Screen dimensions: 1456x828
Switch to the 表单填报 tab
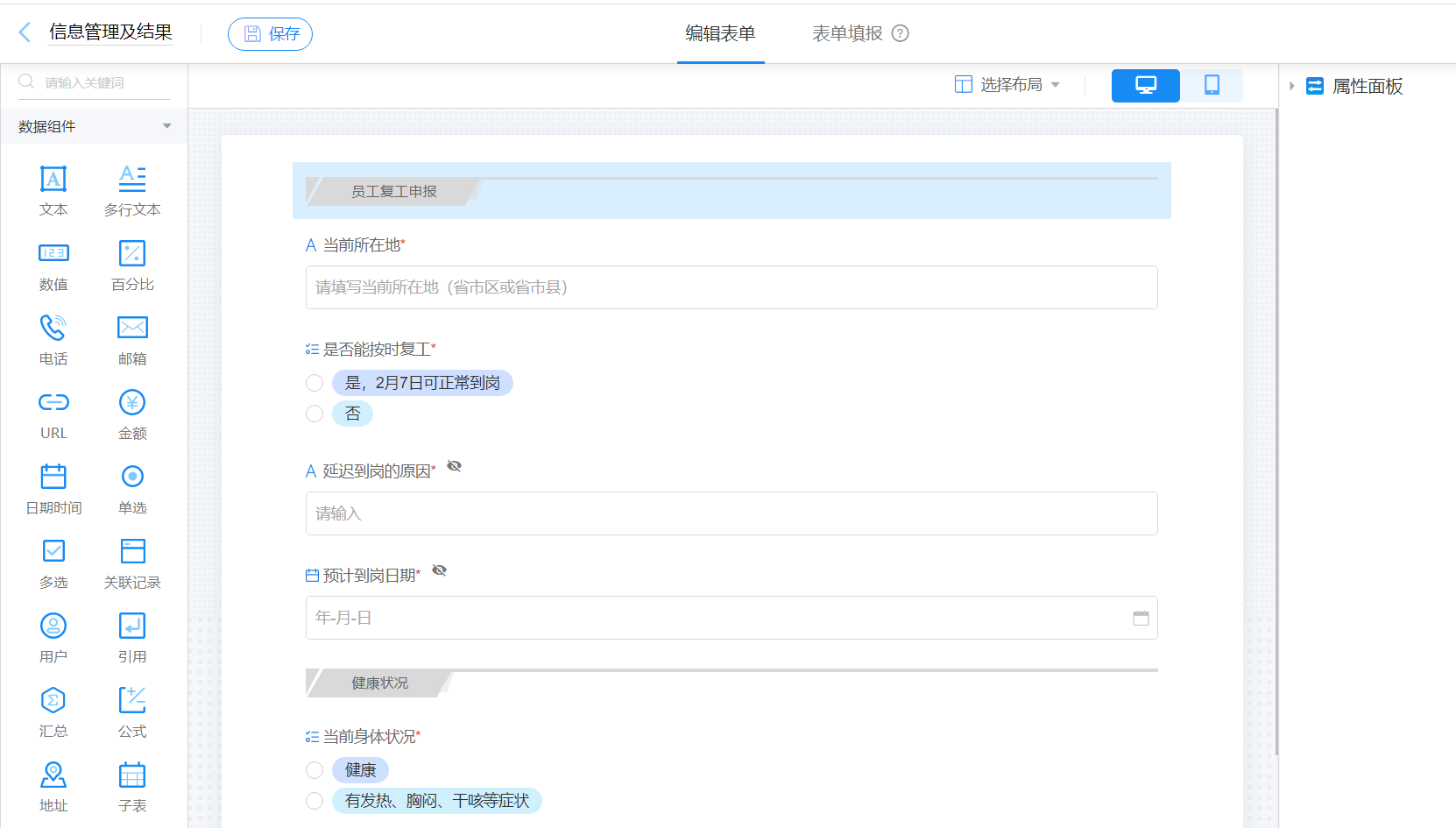pos(847,33)
